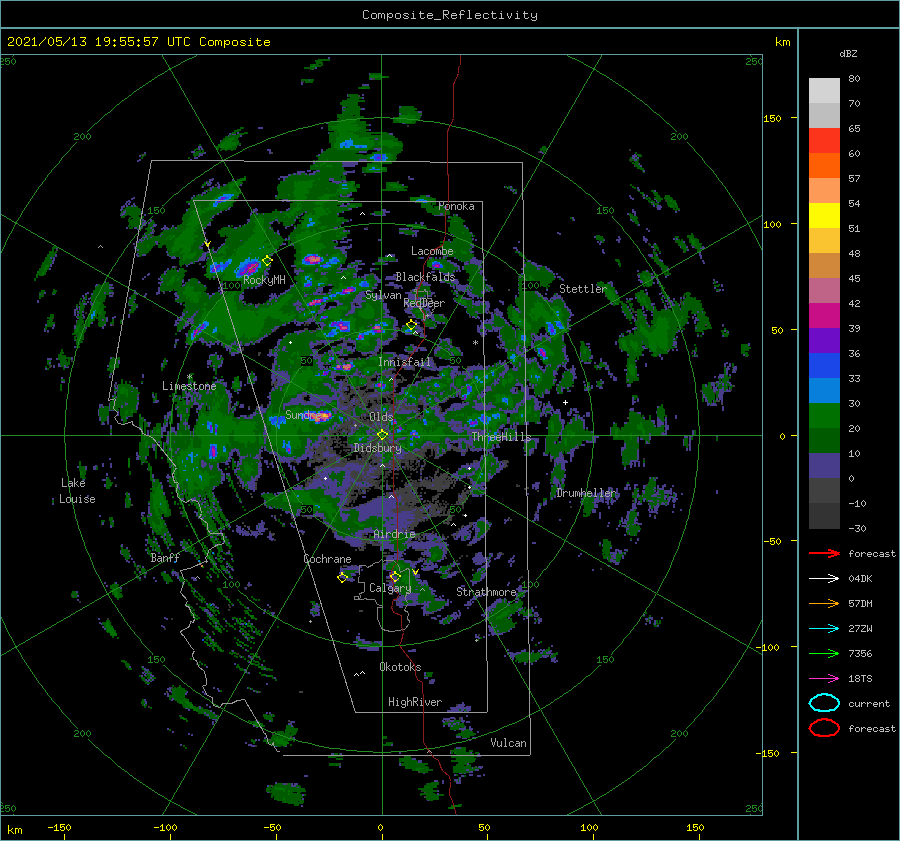Image resolution: width=900 pixels, height=841 pixels.
Task: Pick the magenta 39-42 dBZ color swatch
Action: [x=824, y=315]
